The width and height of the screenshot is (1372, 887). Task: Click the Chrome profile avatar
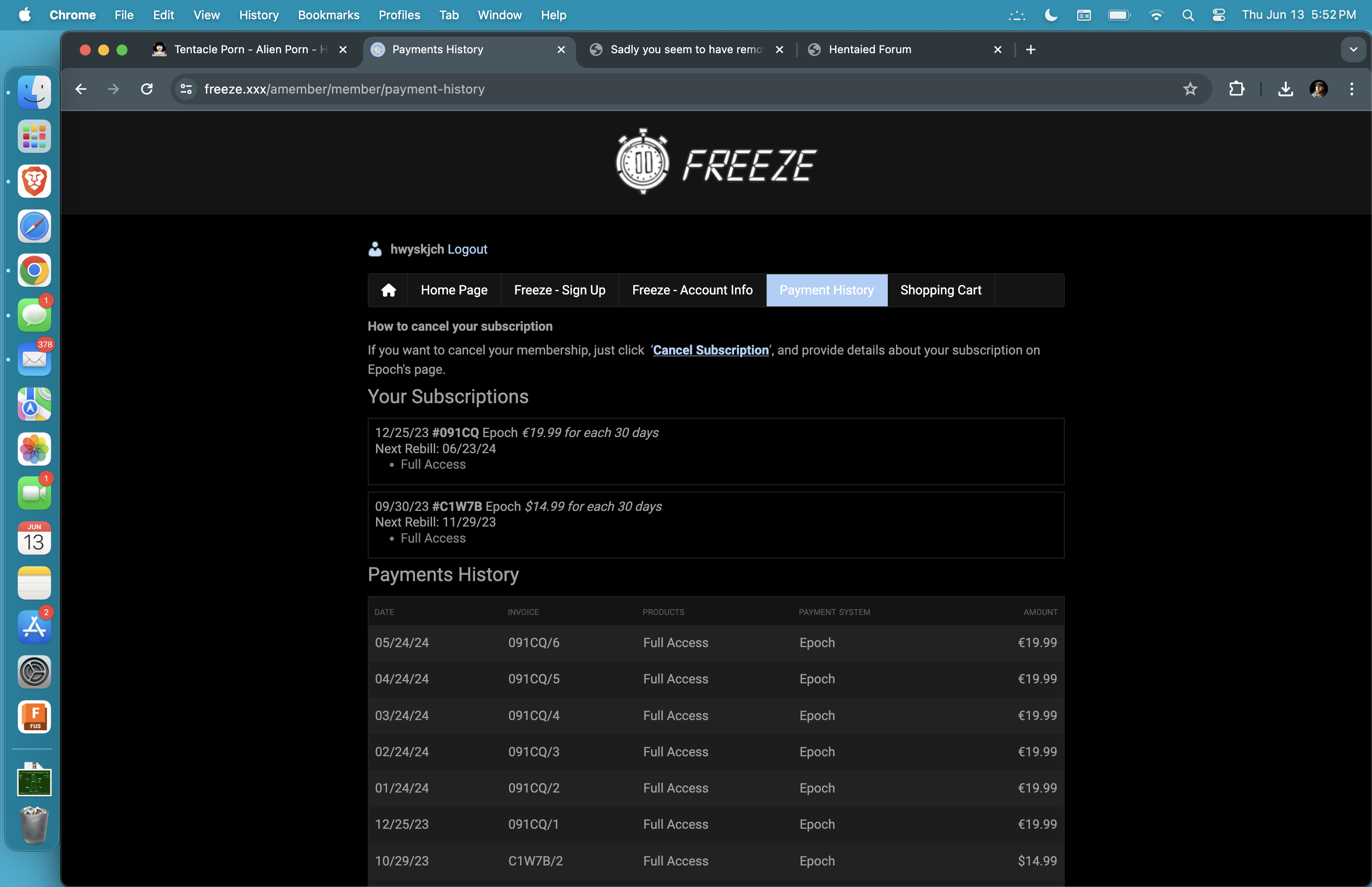coord(1318,89)
